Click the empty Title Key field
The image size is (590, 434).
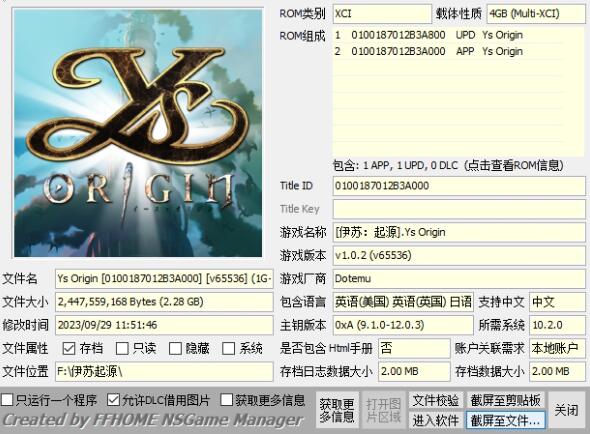[459, 209]
